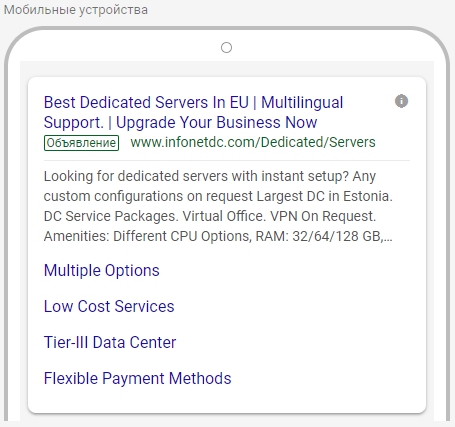Click the VPN On Request text
Screen dimensions: 455x427
click(323, 216)
